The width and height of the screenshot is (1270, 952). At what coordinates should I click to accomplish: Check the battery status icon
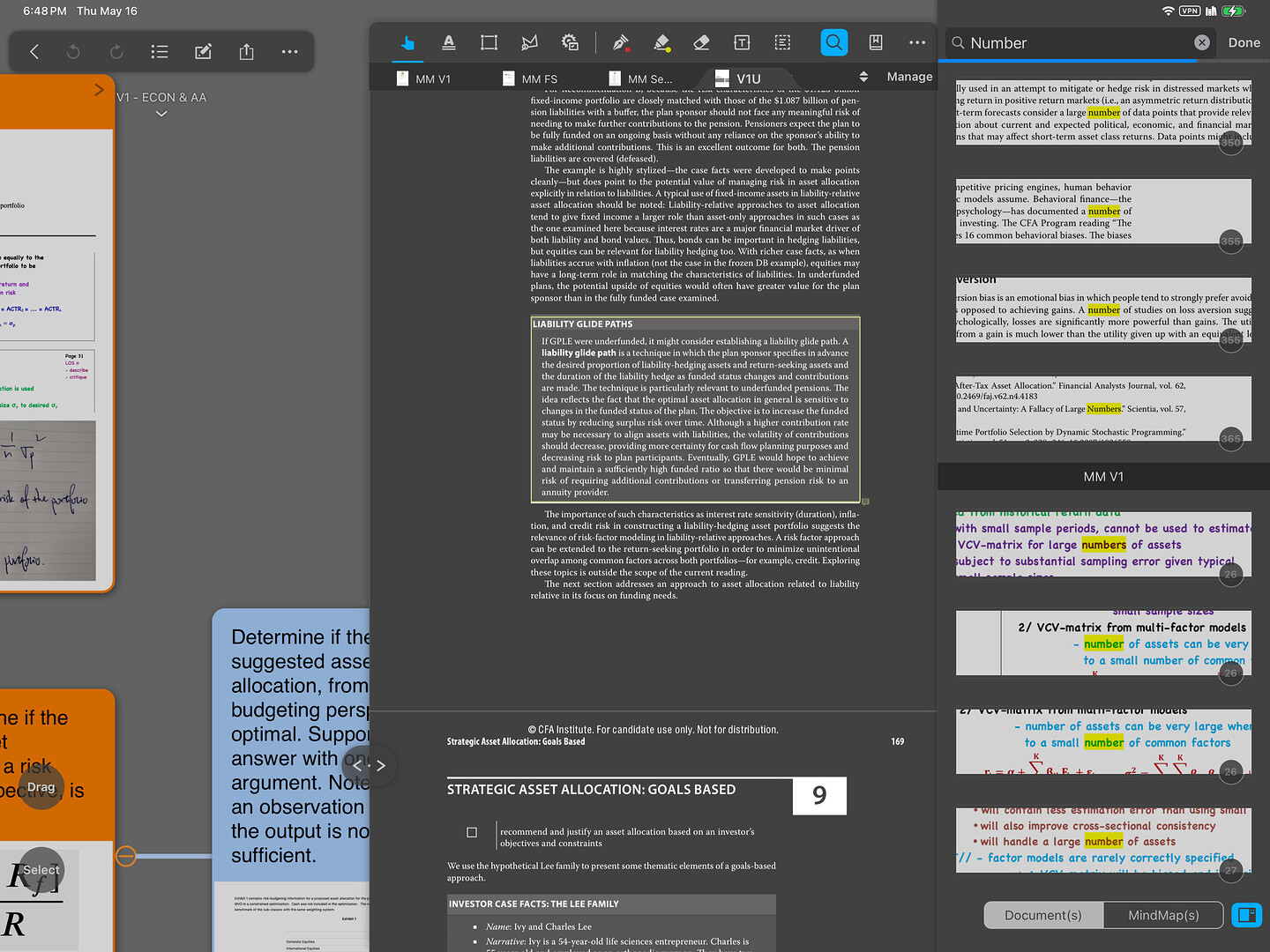point(1234,11)
